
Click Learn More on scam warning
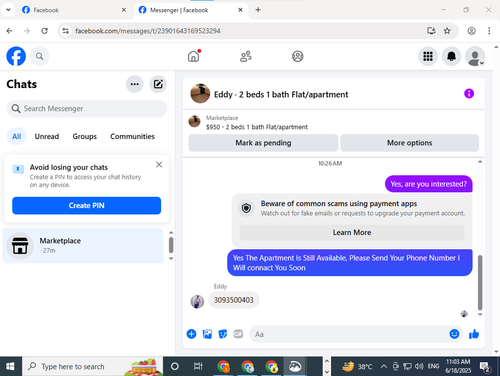click(x=352, y=232)
